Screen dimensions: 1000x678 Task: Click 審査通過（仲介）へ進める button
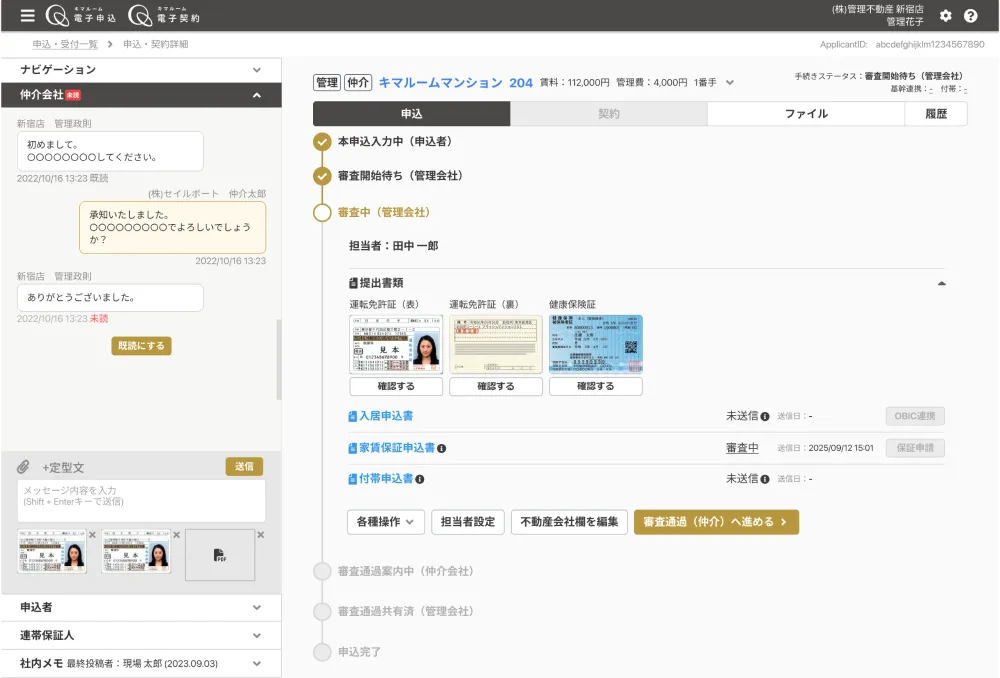[716, 522]
